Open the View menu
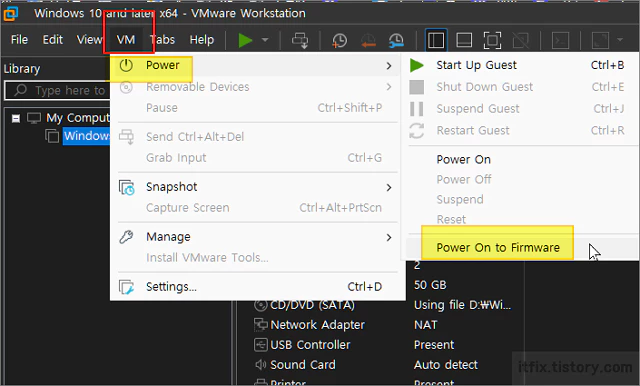Image resolution: width=640 pixels, height=386 pixels. coord(89,40)
